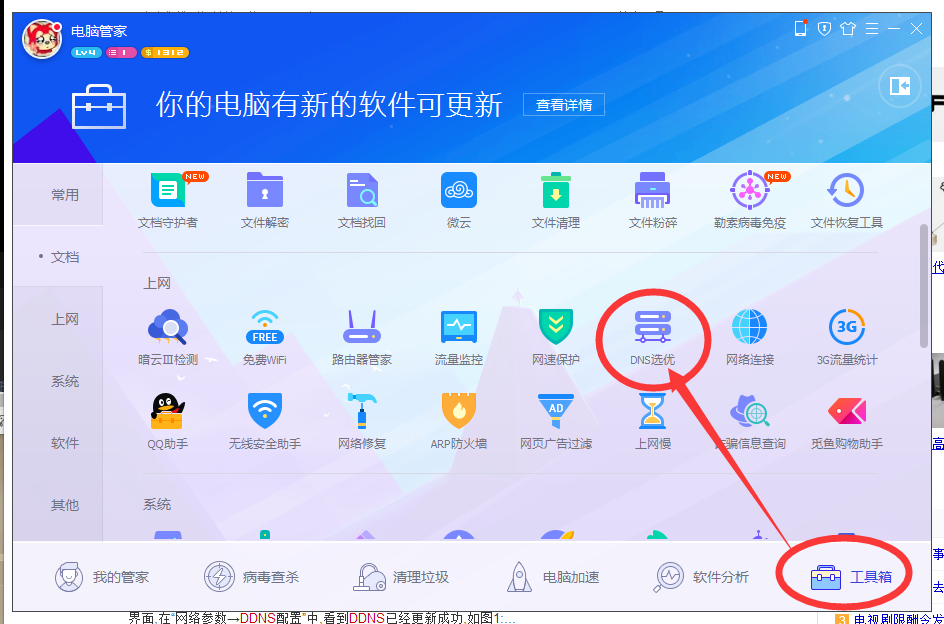Click the pink ranking badge
This screenshot has width=944, height=624.
[x=121, y=52]
